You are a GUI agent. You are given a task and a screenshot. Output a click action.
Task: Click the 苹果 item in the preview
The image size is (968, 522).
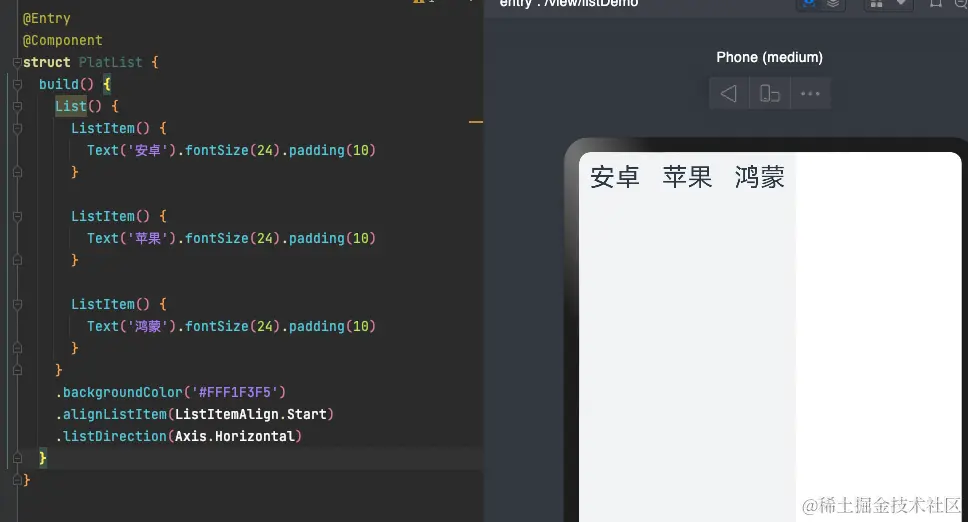(x=687, y=177)
